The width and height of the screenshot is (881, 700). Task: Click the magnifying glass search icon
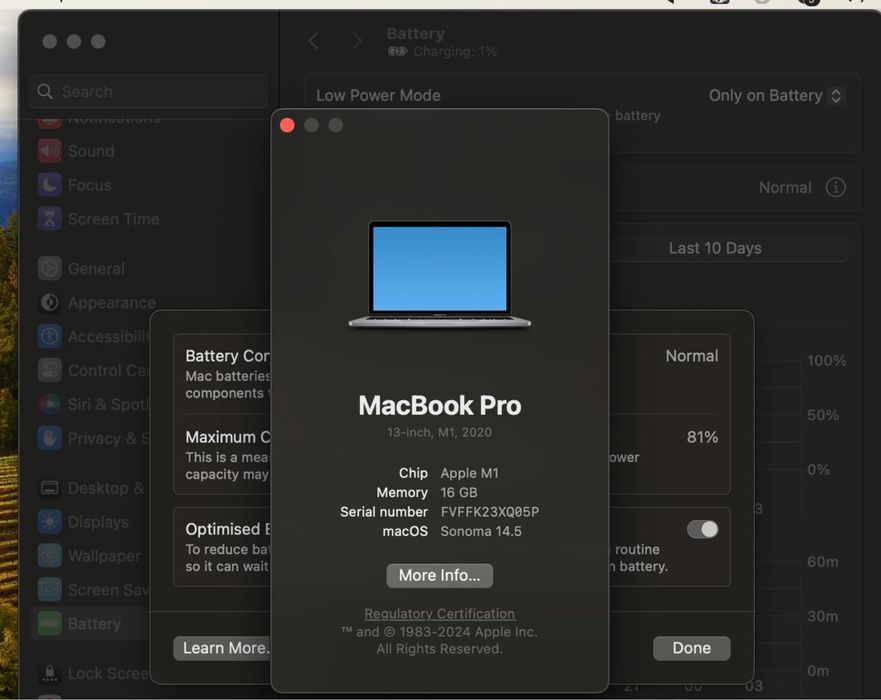[45, 92]
